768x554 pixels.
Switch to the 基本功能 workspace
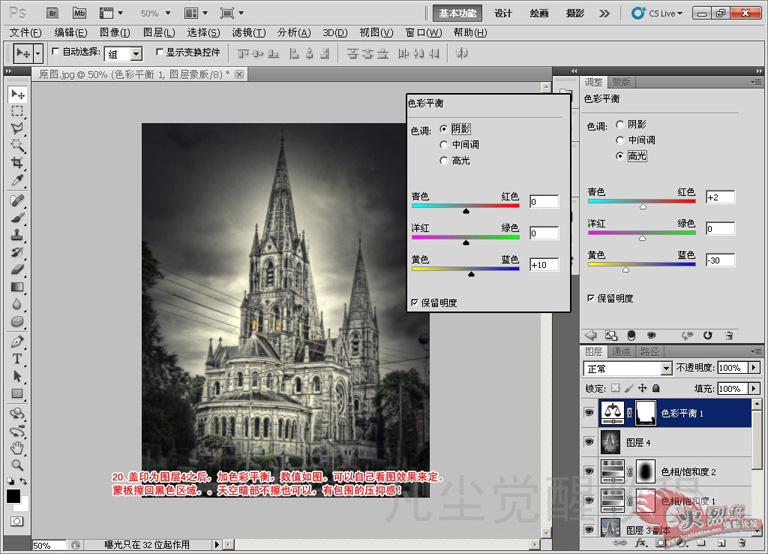457,13
